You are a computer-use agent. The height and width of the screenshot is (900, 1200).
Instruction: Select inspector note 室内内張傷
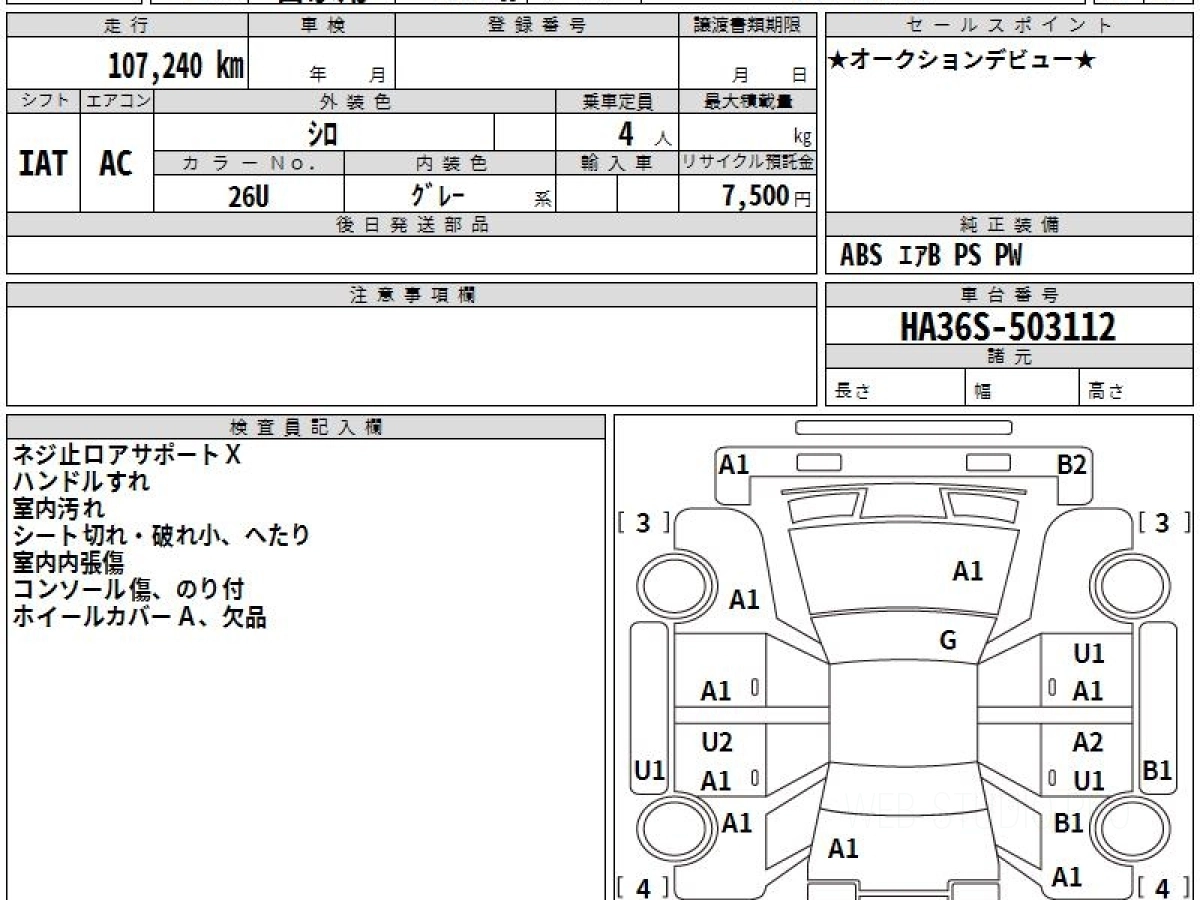pos(68,563)
